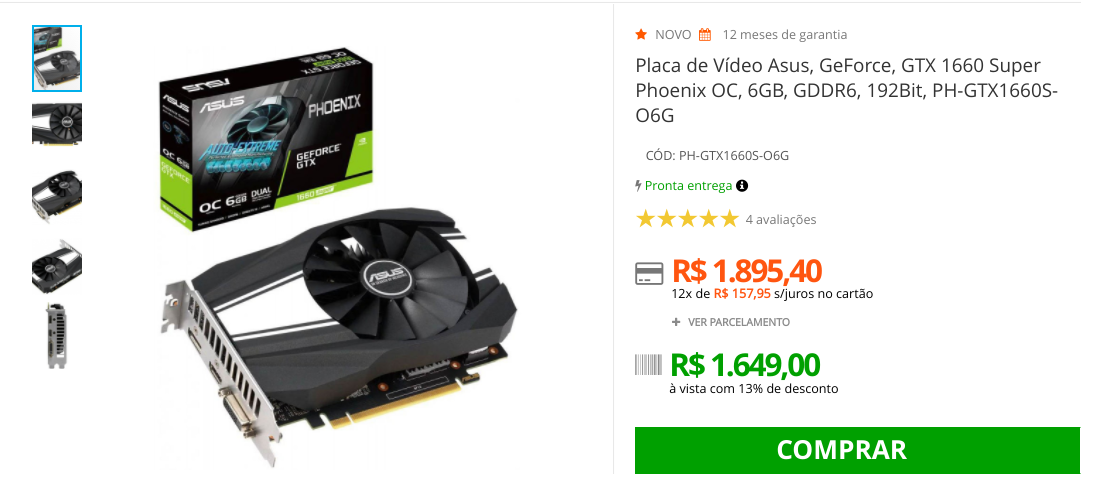This screenshot has width=1096, height=493.
Task: Click the R$ 1.649,00 cash price
Action: click(x=745, y=365)
